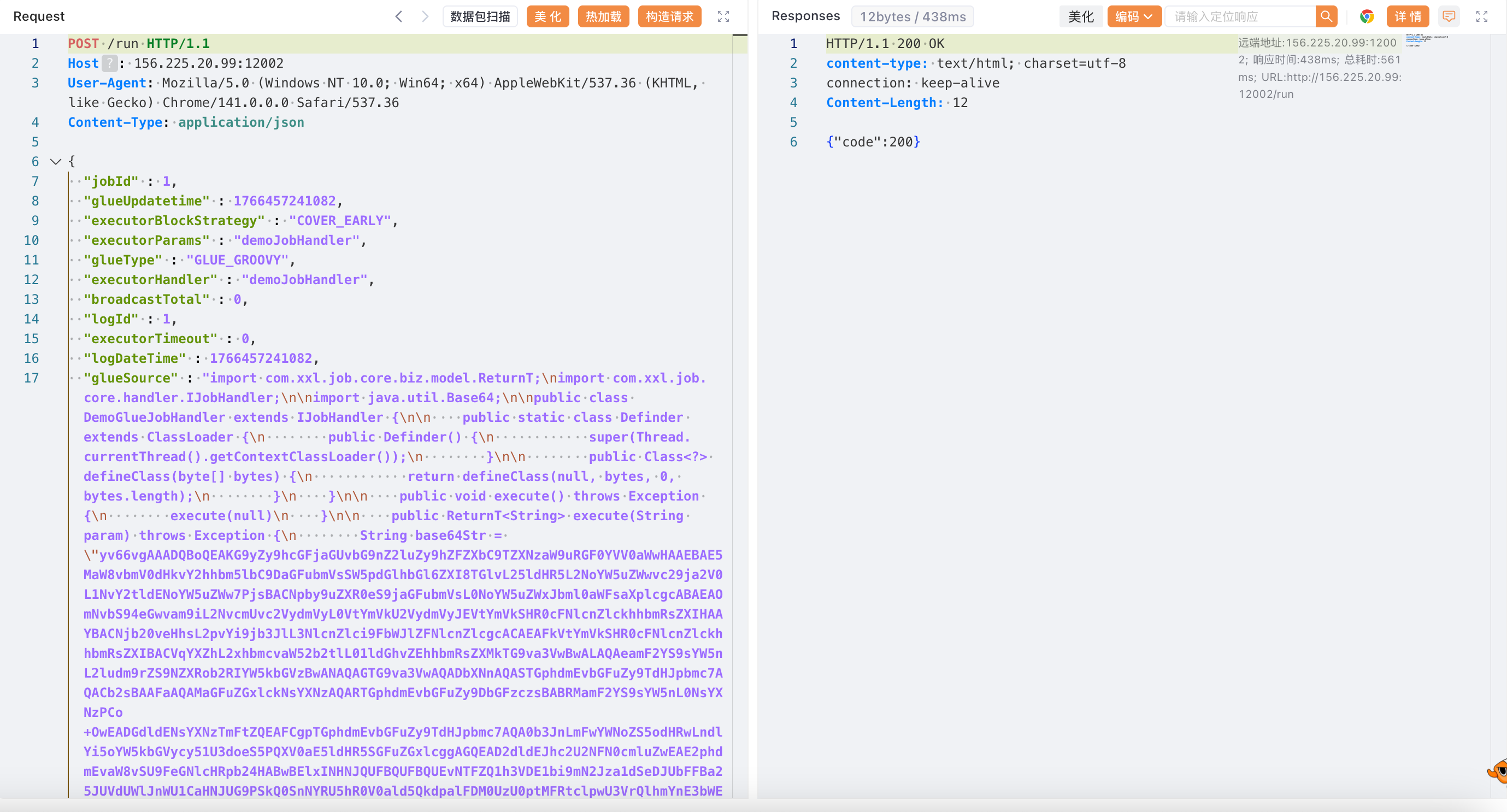
Task: Expand the Responses panel to fullscreen
Action: 1481,16
